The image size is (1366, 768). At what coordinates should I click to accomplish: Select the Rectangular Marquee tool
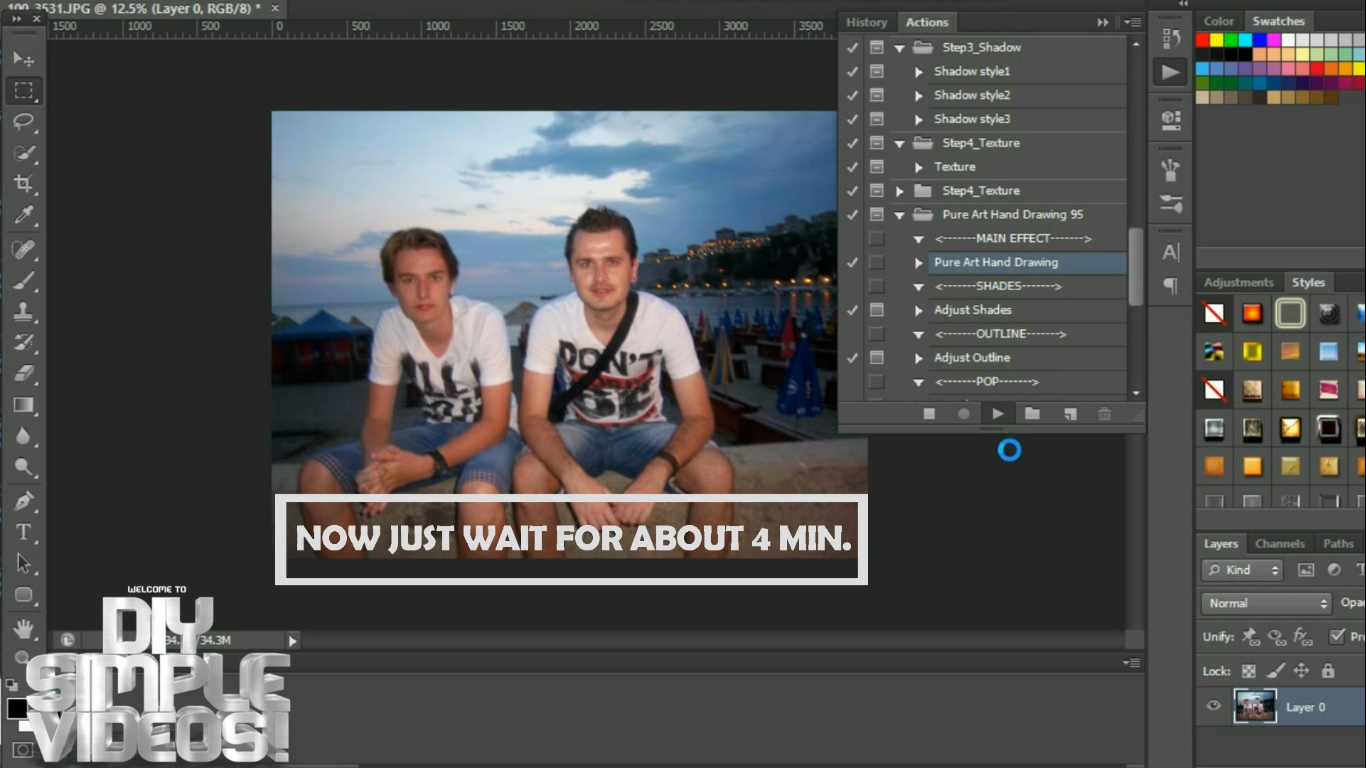pos(23,90)
